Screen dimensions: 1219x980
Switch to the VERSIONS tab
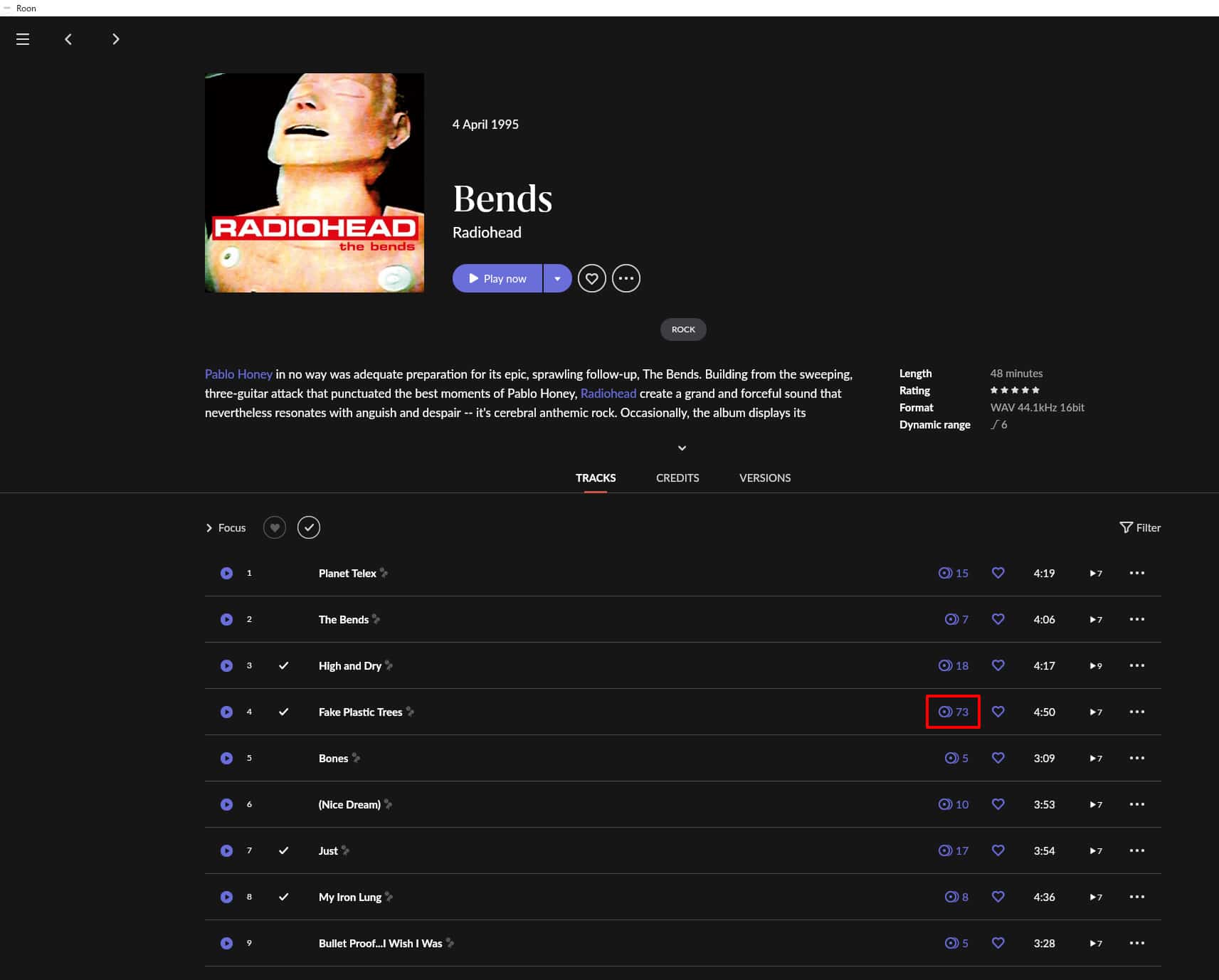click(765, 478)
